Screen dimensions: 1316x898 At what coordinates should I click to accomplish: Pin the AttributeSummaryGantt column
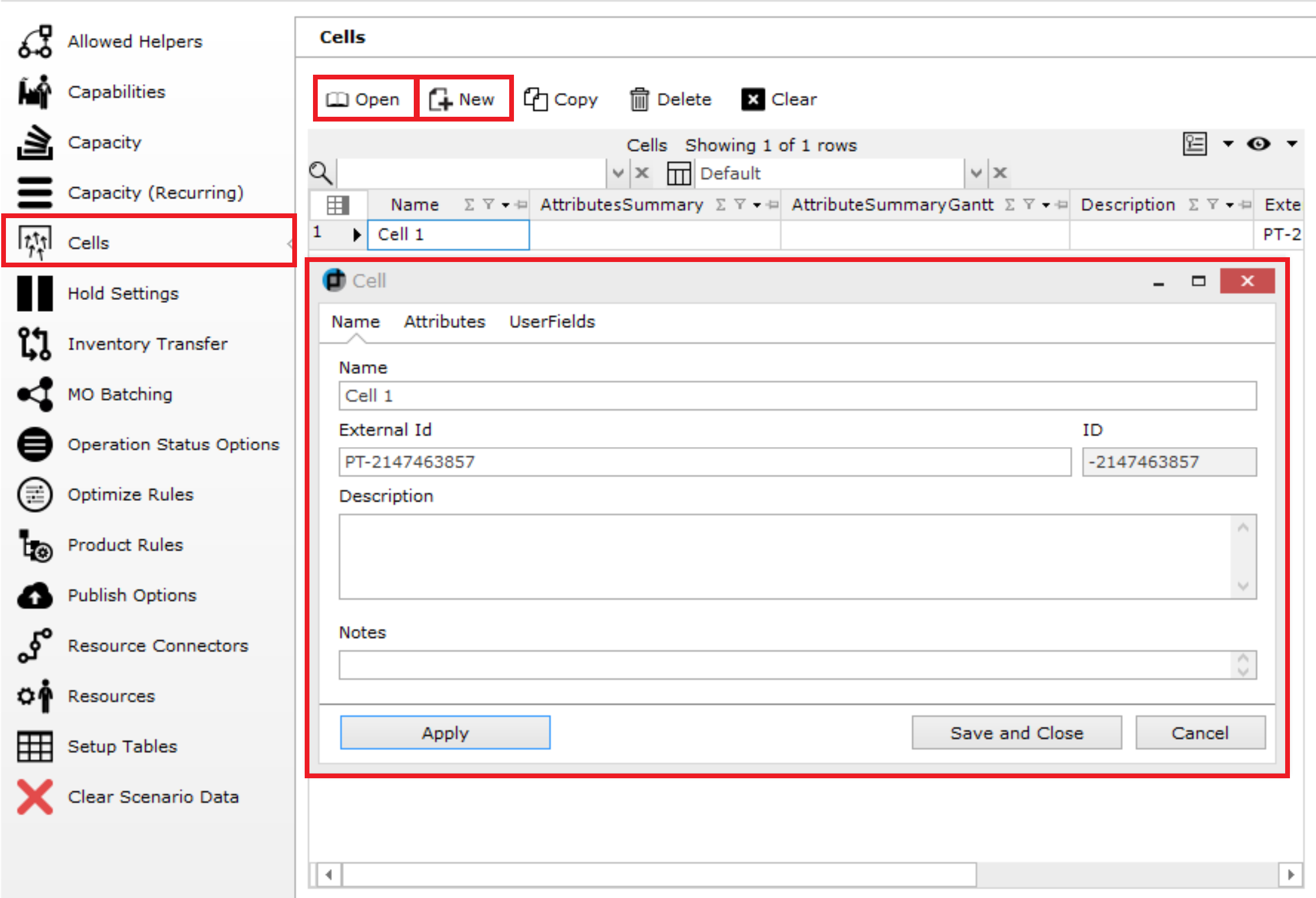(1062, 205)
